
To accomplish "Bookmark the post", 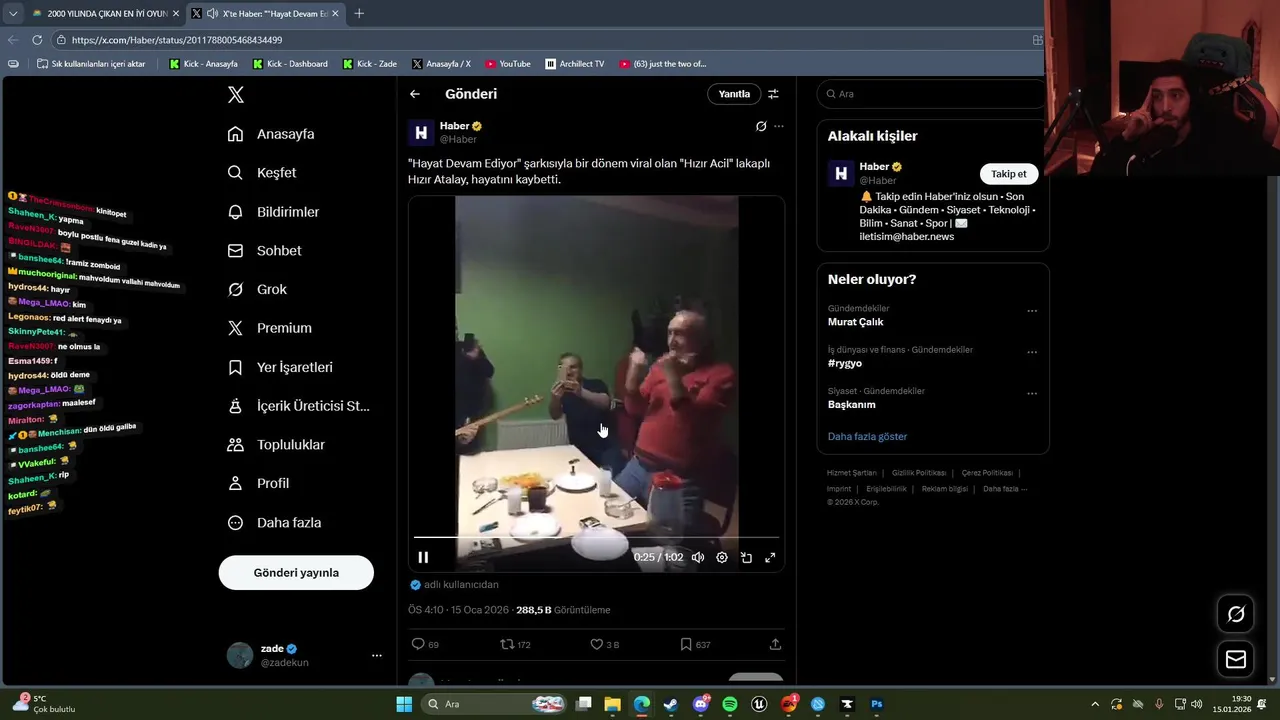I will [x=686, y=645].
